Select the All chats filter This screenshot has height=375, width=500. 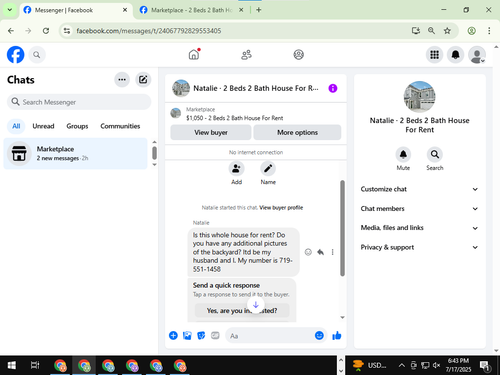pos(16,126)
